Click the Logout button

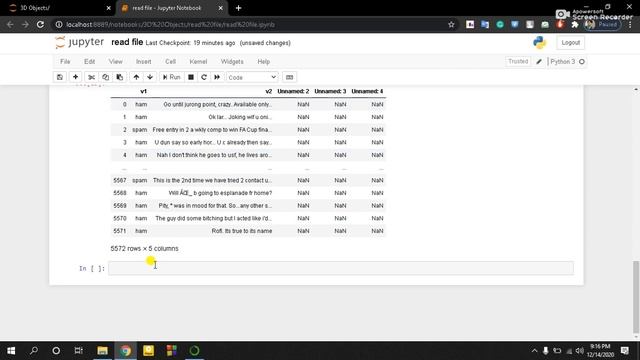(570, 42)
